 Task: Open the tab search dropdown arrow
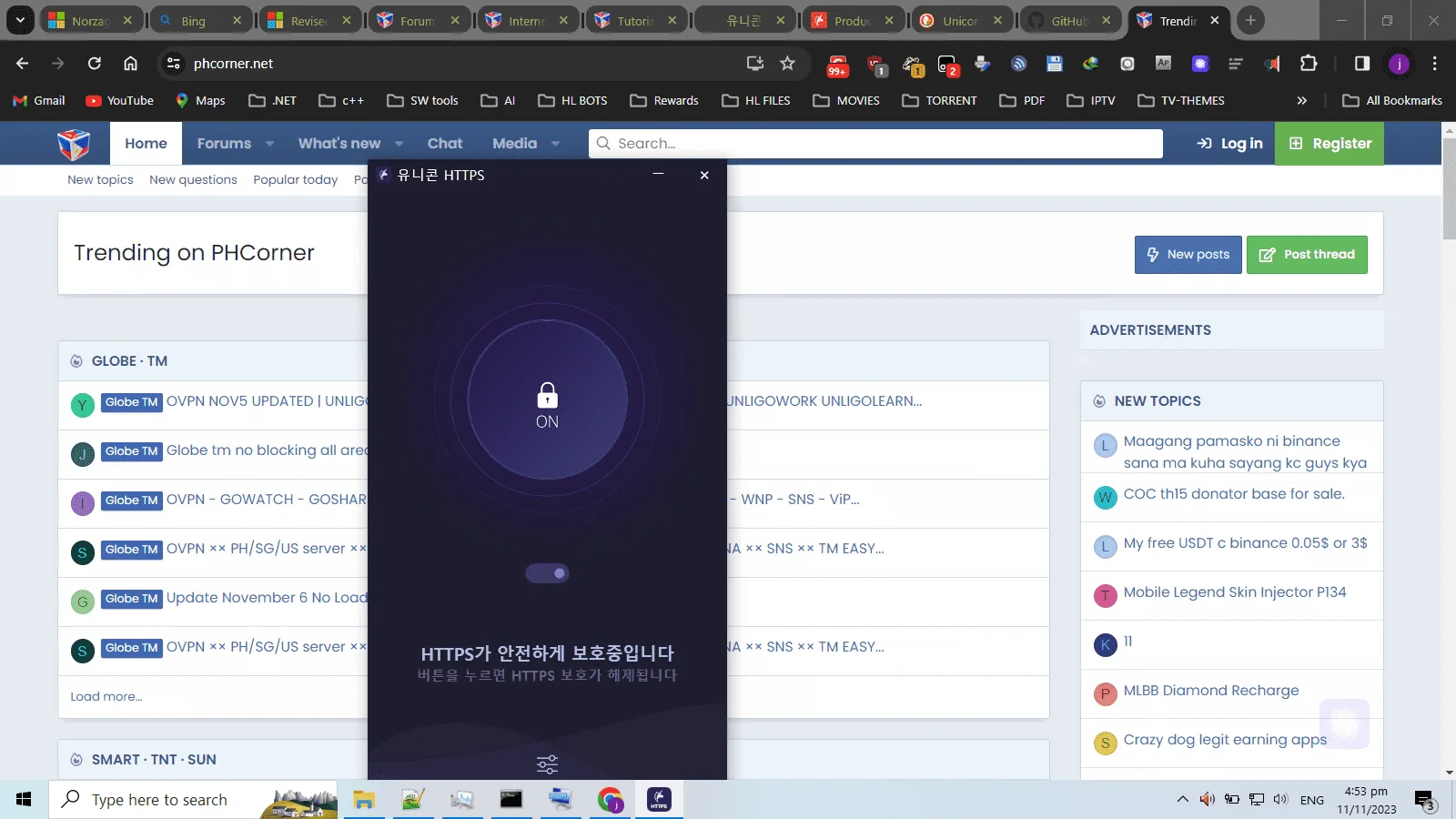point(19,20)
